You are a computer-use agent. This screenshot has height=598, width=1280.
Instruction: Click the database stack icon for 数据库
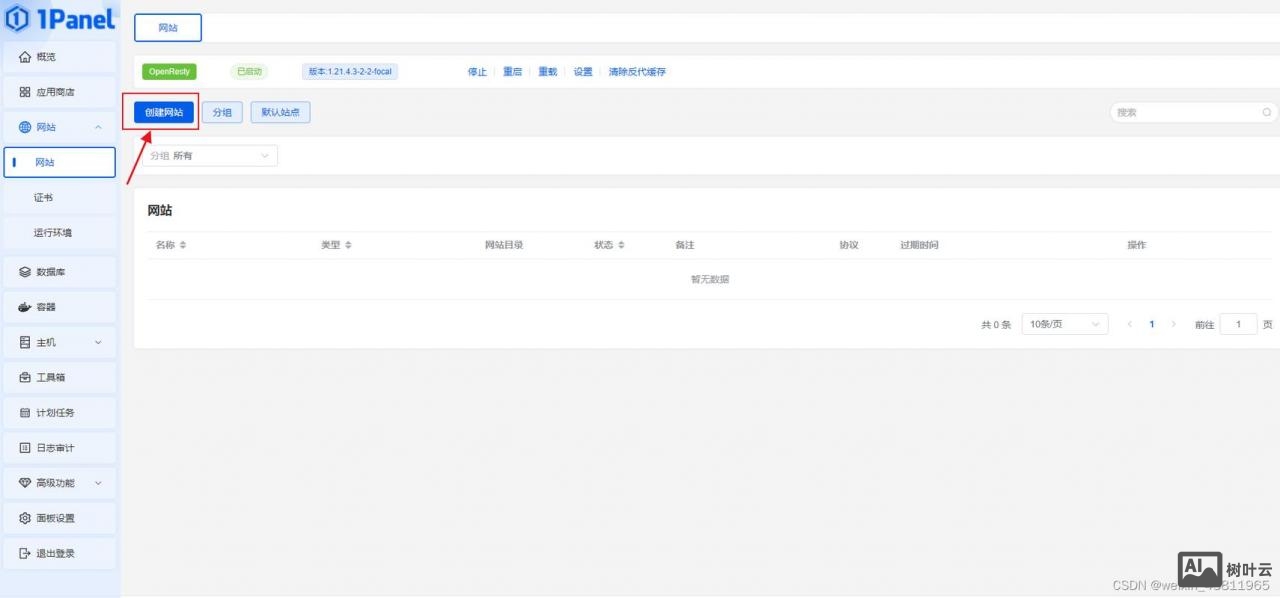point(25,272)
